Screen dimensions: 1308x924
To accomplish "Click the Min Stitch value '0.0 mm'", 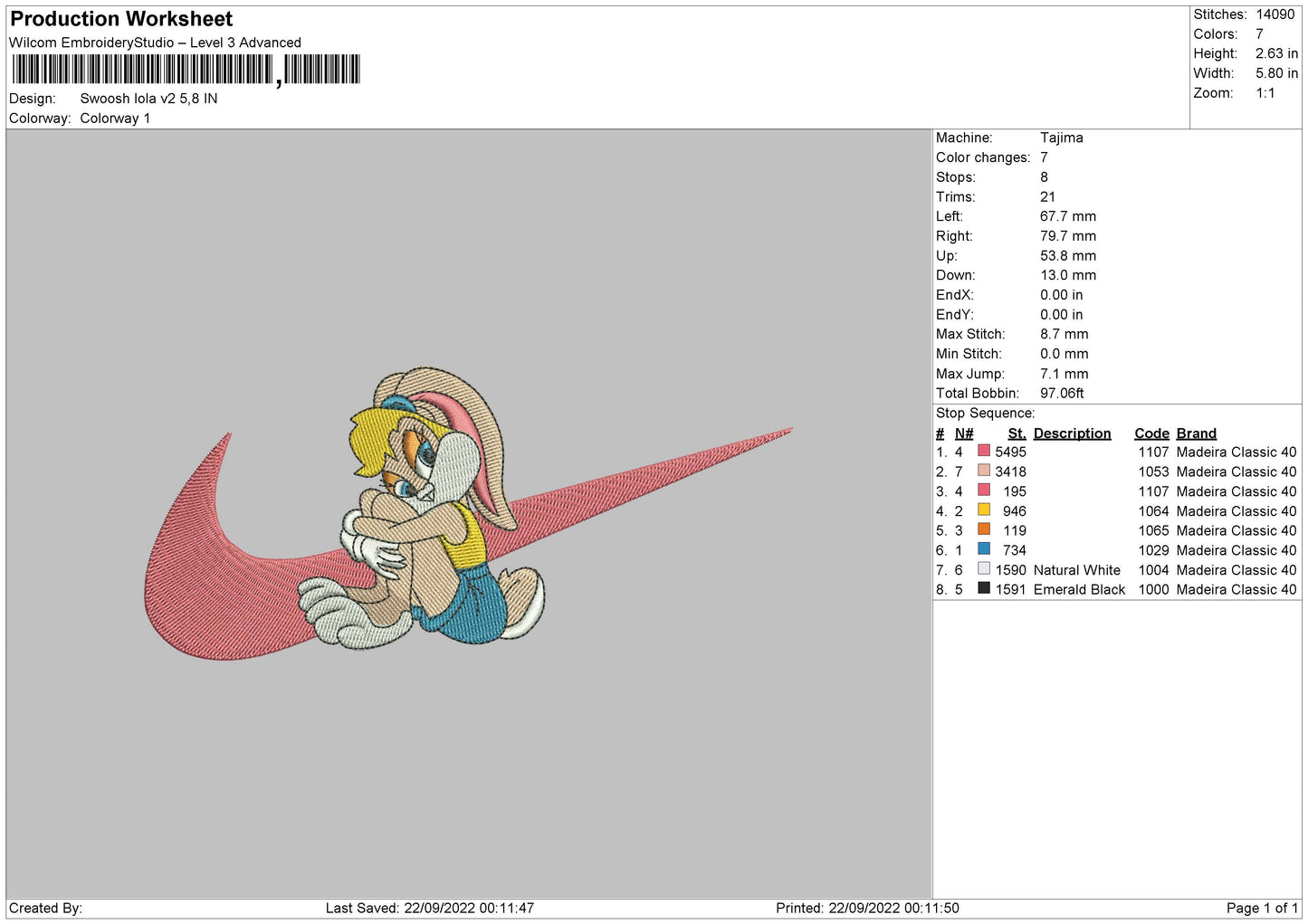I will (1064, 354).
